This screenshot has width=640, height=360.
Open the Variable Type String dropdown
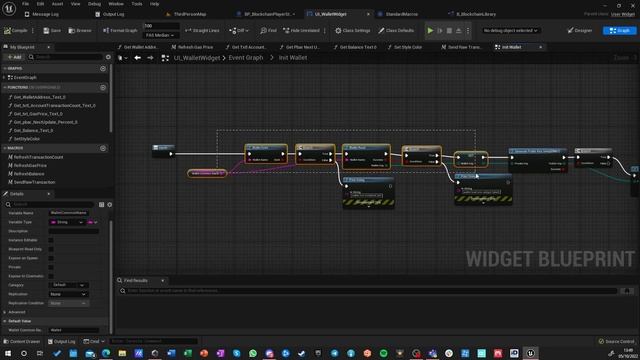tap(67, 222)
